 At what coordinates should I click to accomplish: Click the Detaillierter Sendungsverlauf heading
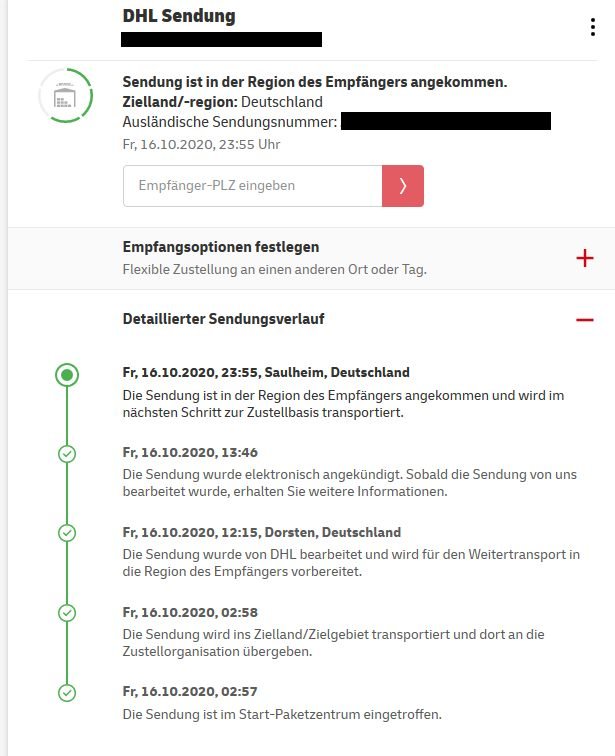coord(223,319)
